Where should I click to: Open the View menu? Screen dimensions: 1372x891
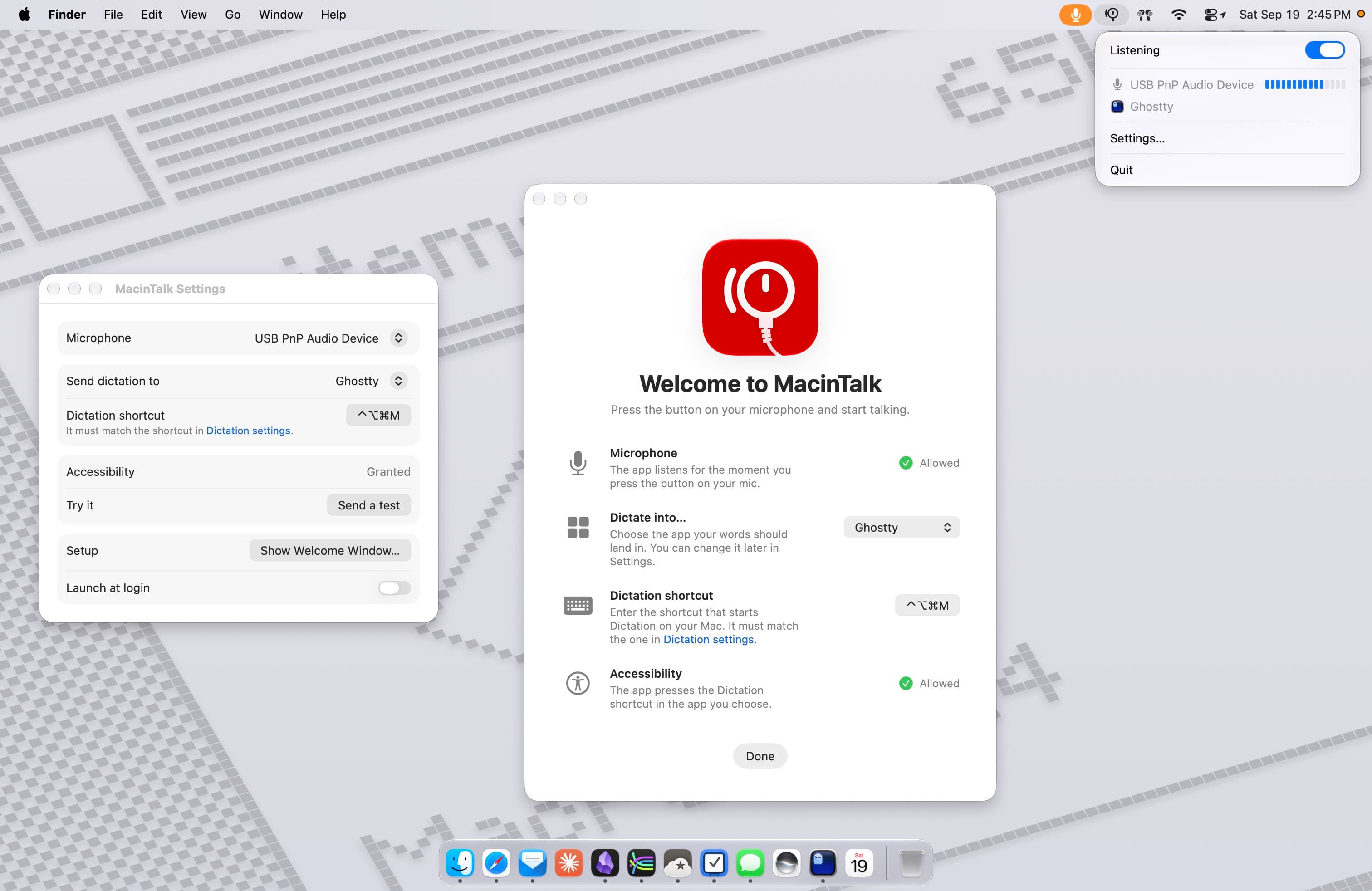193,15
